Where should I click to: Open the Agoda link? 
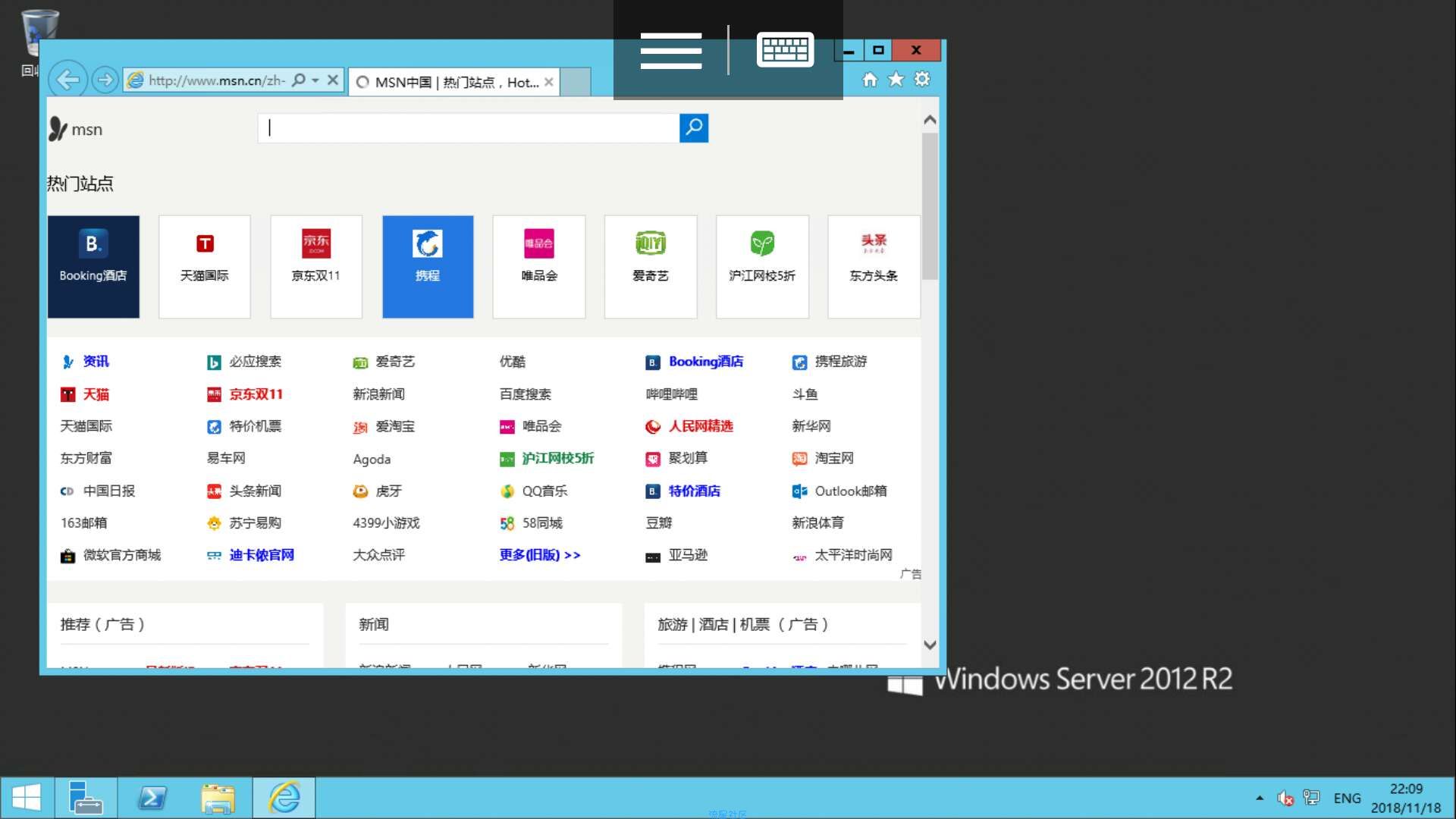pyautogui.click(x=372, y=460)
